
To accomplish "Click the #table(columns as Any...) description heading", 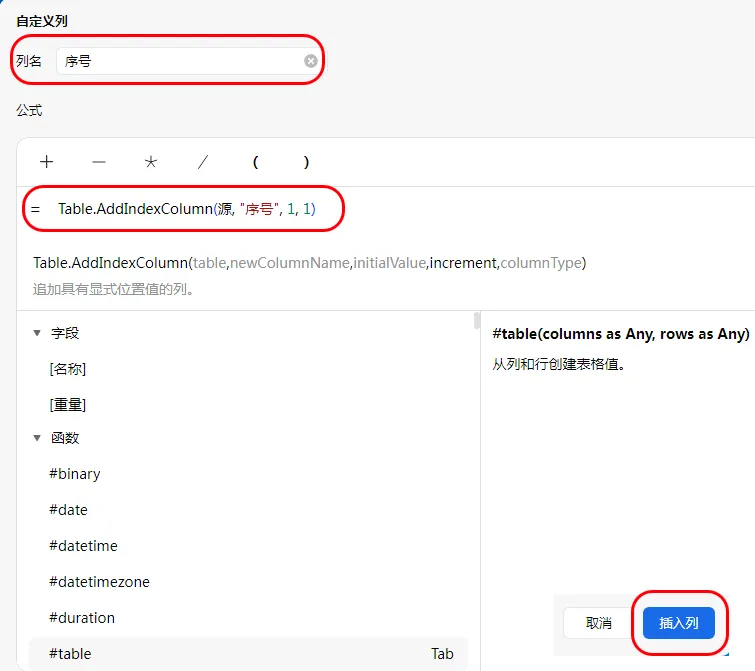I will 621,334.
